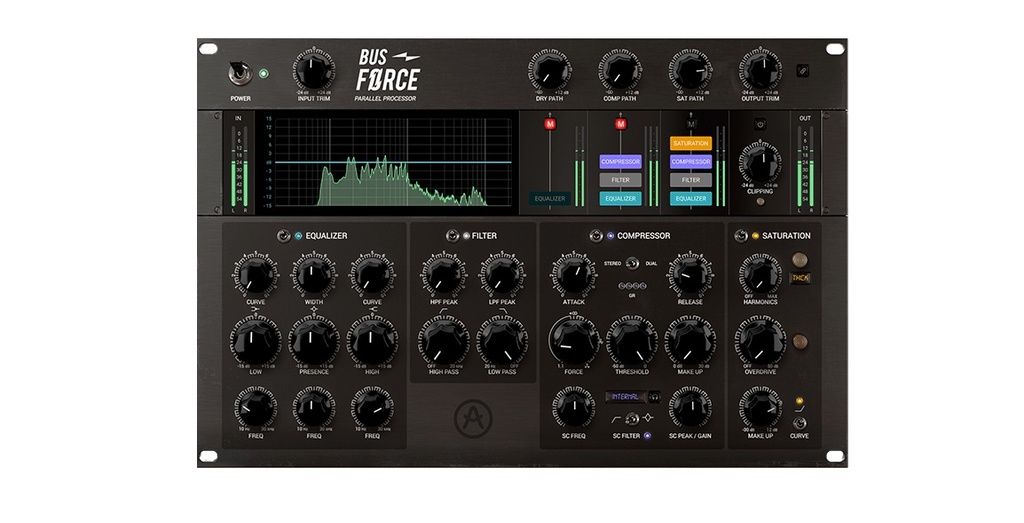This screenshot has height=523, width=1024.
Task: Click the saturation OVERDRIVE knob
Action: point(760,341)
